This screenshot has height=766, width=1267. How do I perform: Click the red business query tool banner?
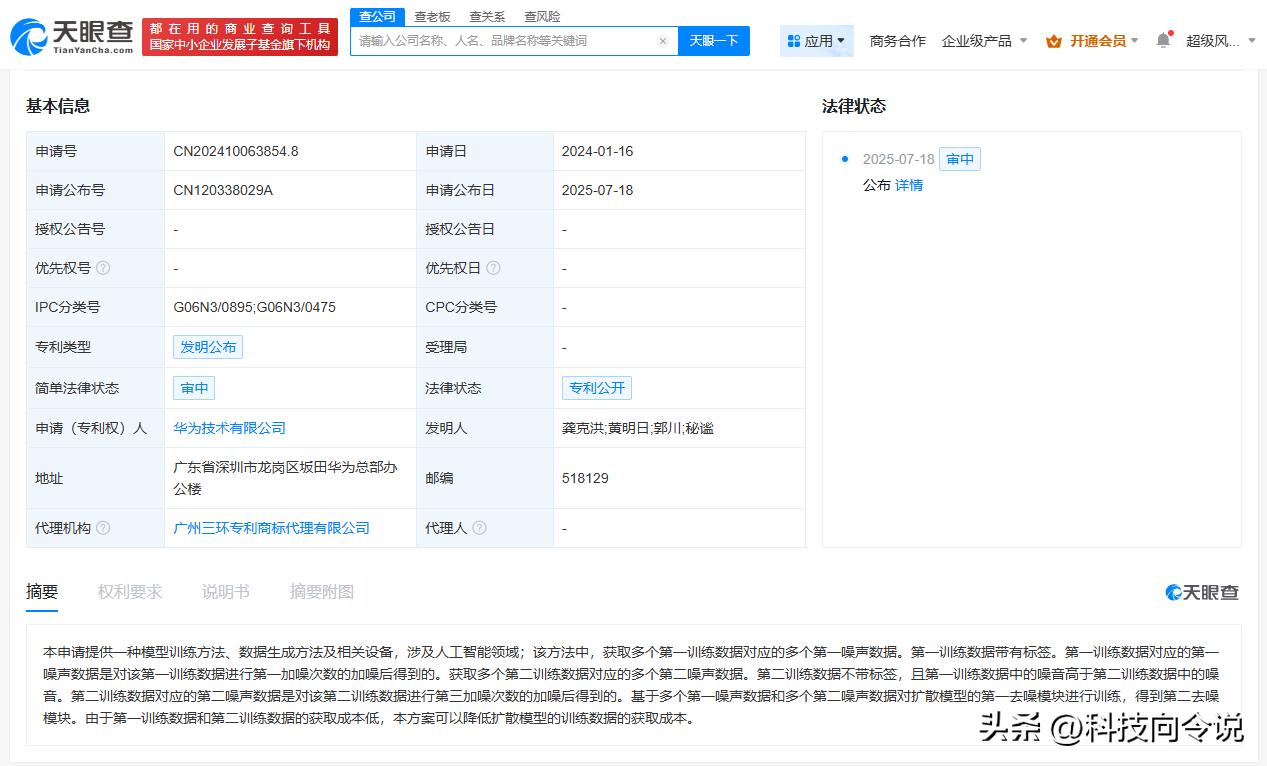click(x=240, y=37)
